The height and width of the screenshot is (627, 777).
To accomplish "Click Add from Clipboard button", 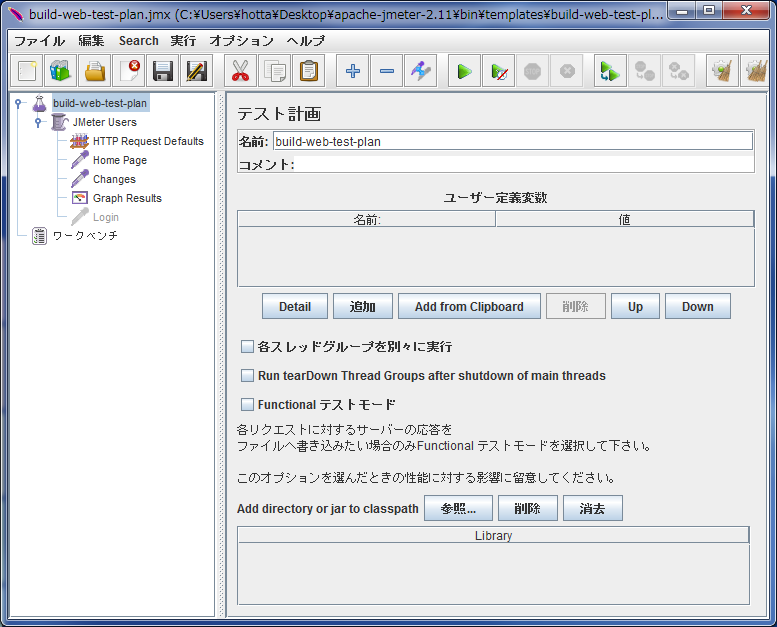I will (x=469, y=306).
